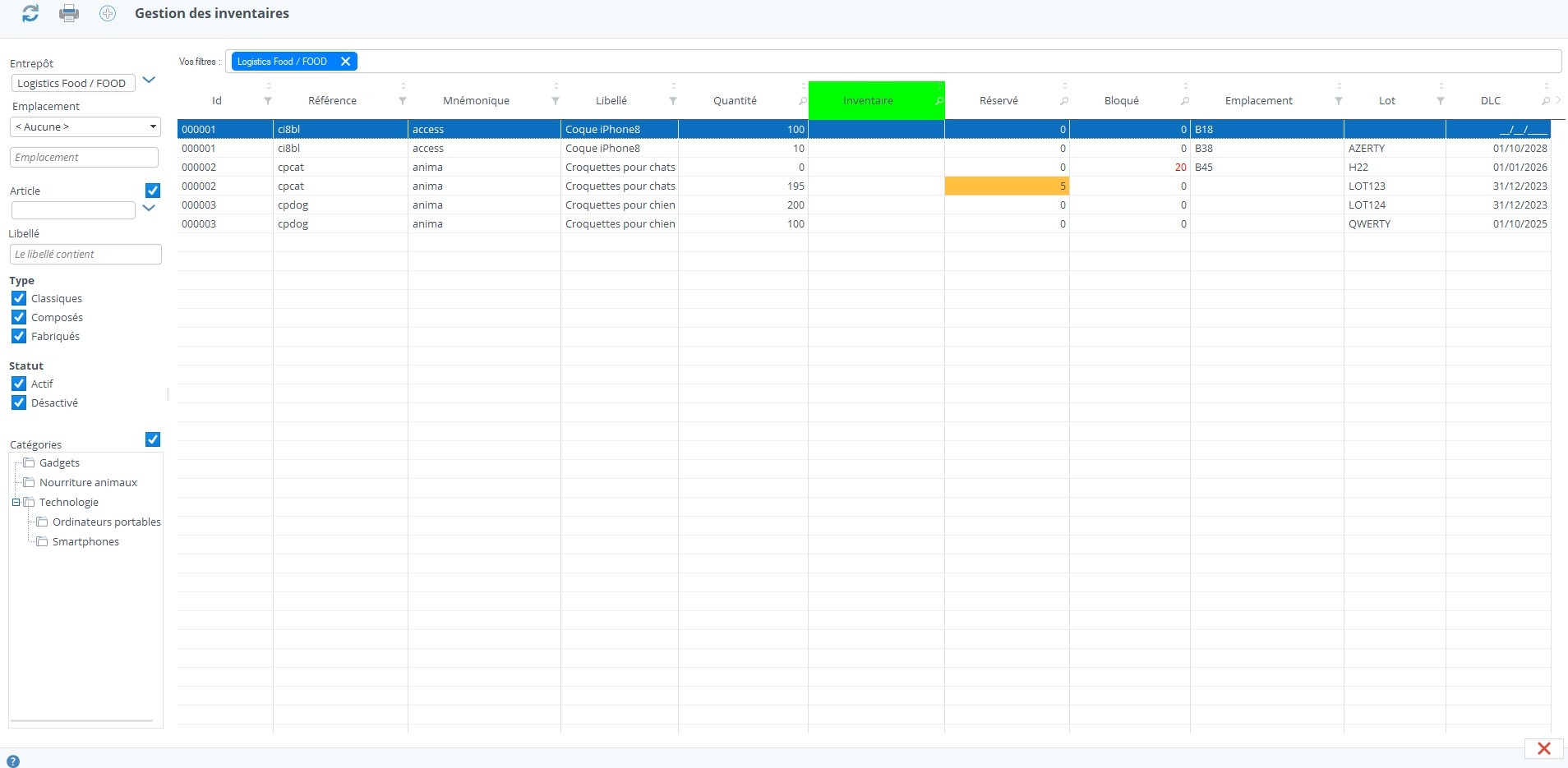Refresh the inventory list
The width and height of the screenshot is (1568, 768).
tap(30, 12)
